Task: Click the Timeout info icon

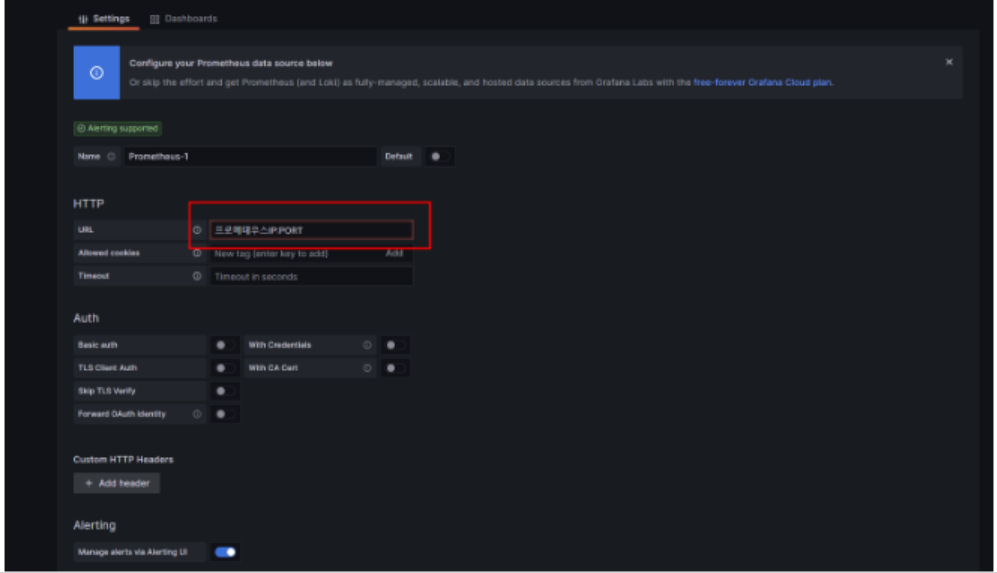Action: [197, 276]
